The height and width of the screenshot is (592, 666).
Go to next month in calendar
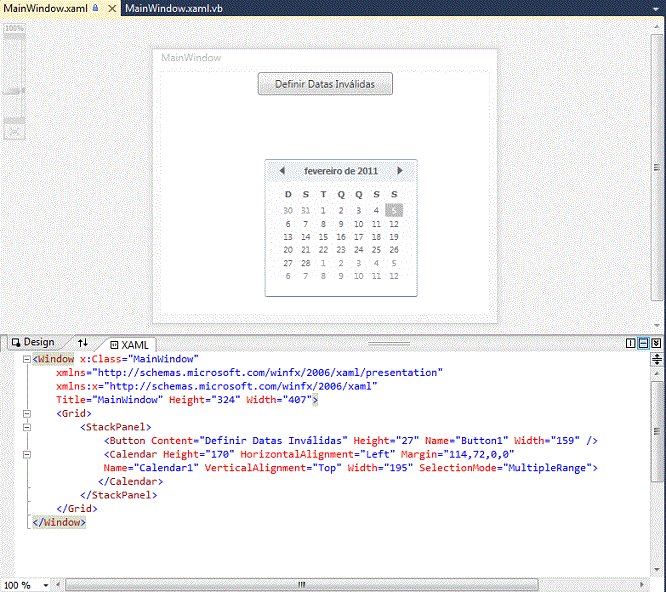click(400, 171)
